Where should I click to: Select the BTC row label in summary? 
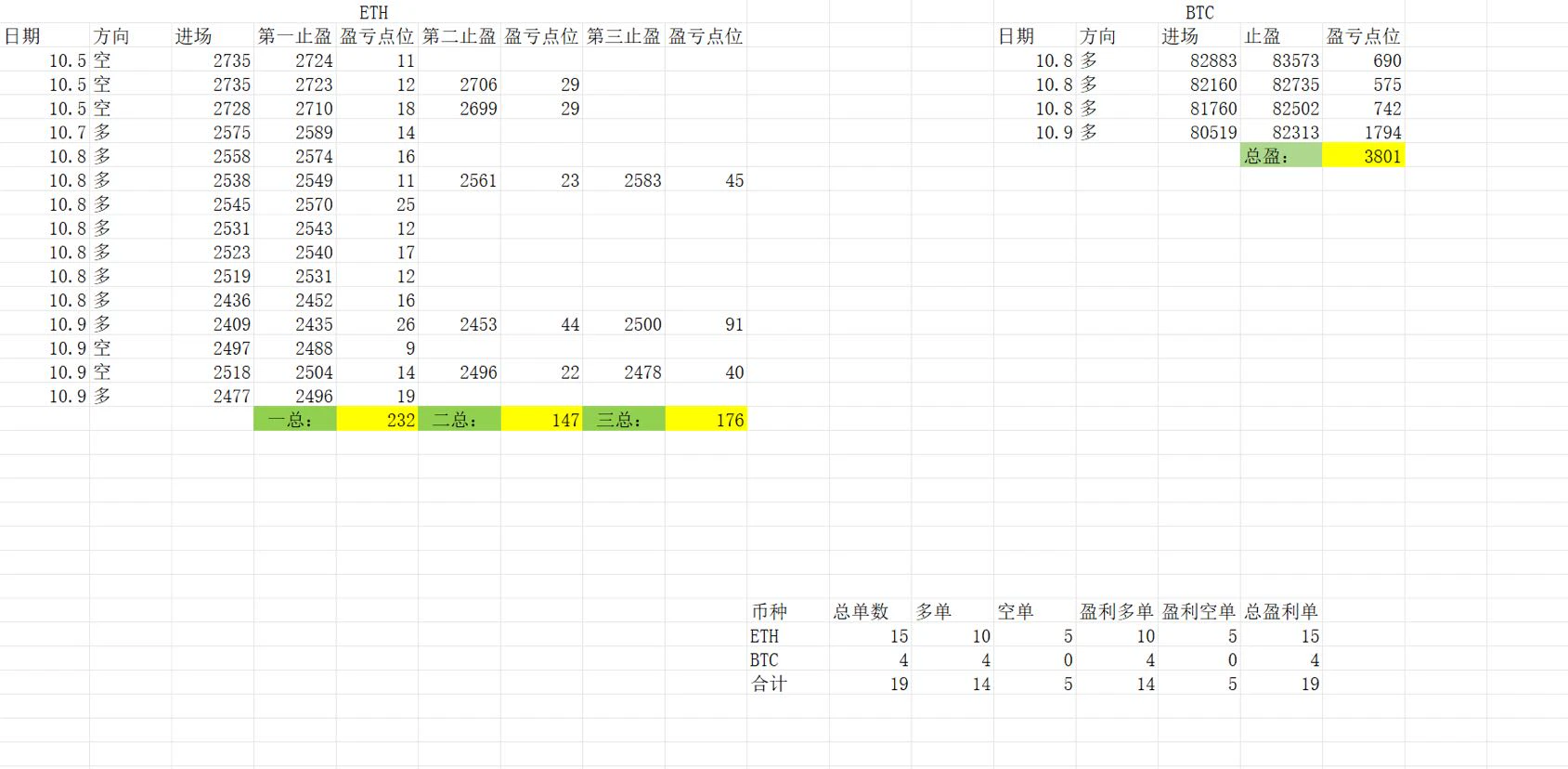pyautogui.click(x=788, y=659)
